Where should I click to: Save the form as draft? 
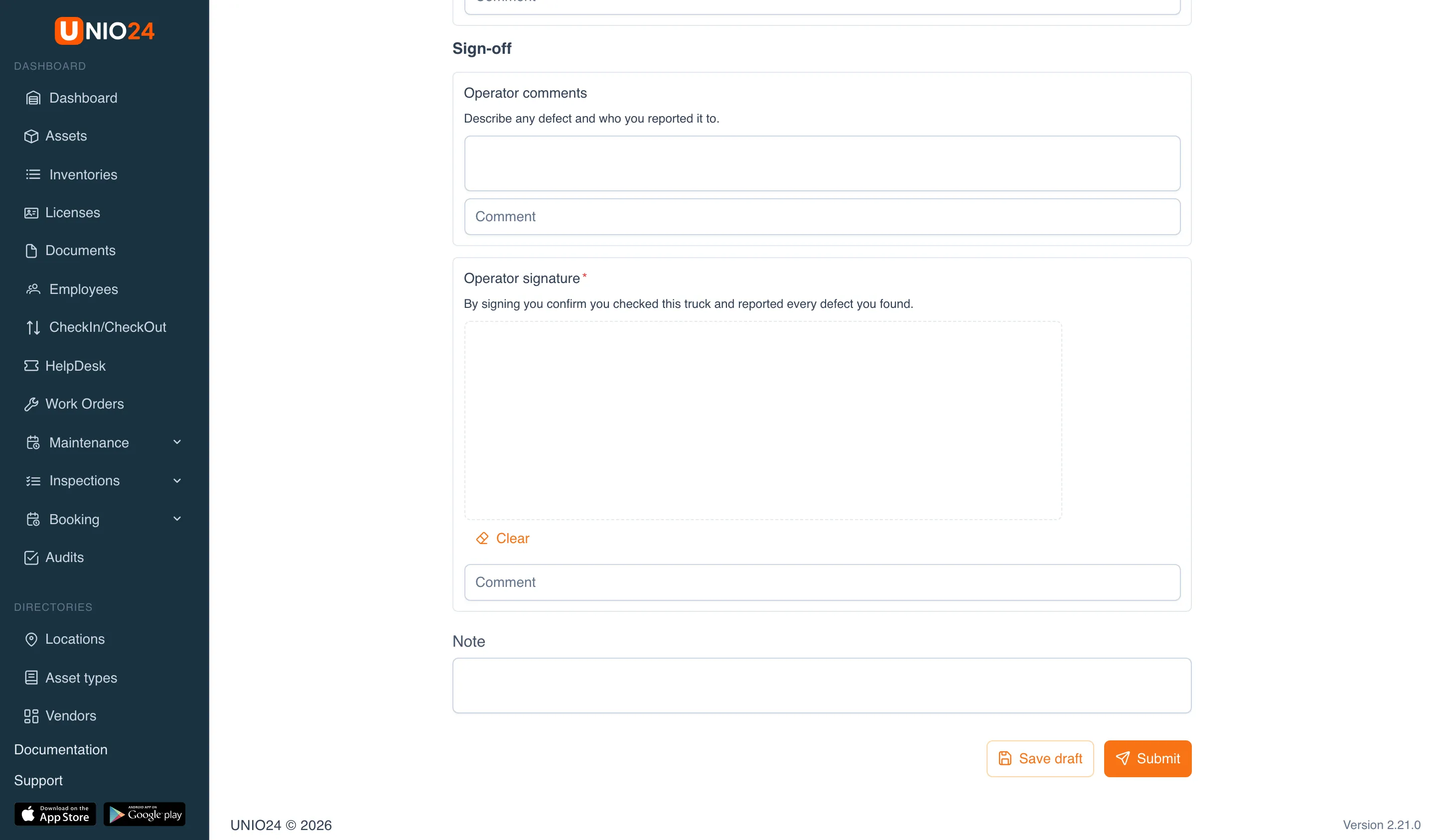(x=1040, y=759)
